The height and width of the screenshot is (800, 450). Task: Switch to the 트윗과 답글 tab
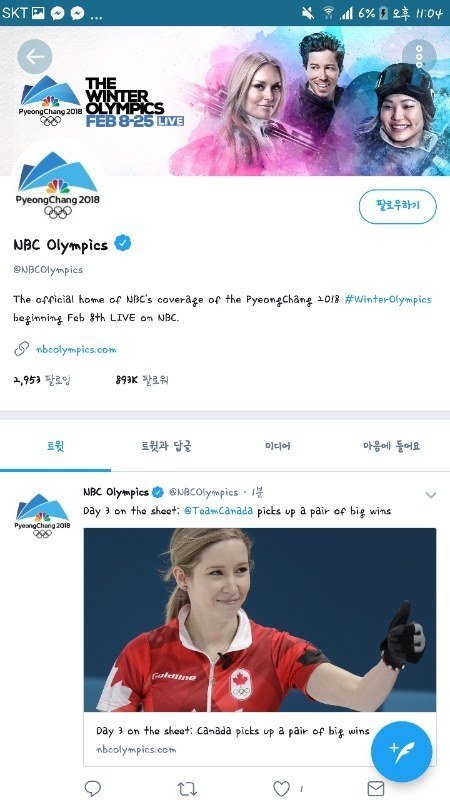(x=166, y=446)
